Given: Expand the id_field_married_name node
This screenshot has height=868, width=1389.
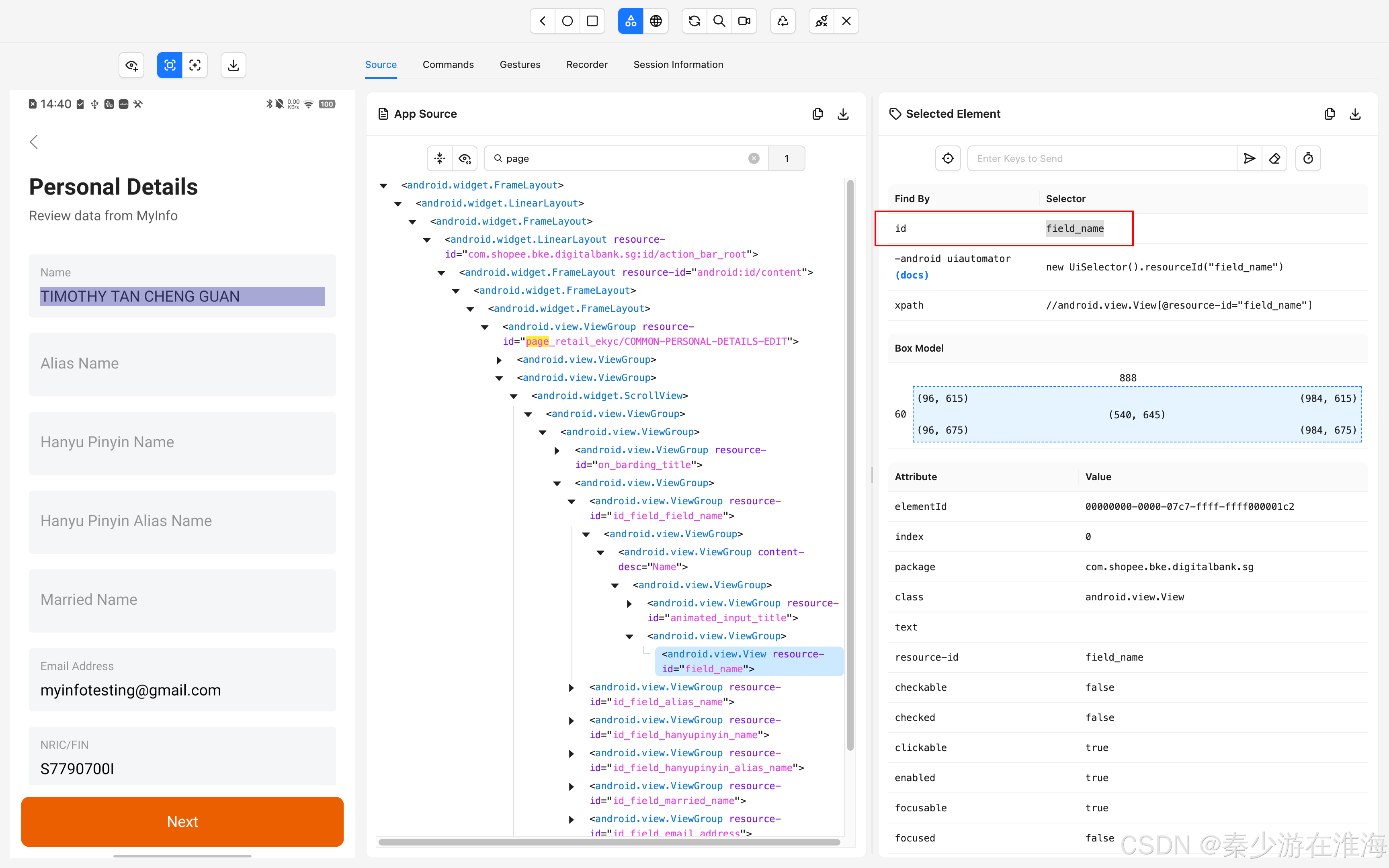Looking at the screenshot, I should 572,786.
